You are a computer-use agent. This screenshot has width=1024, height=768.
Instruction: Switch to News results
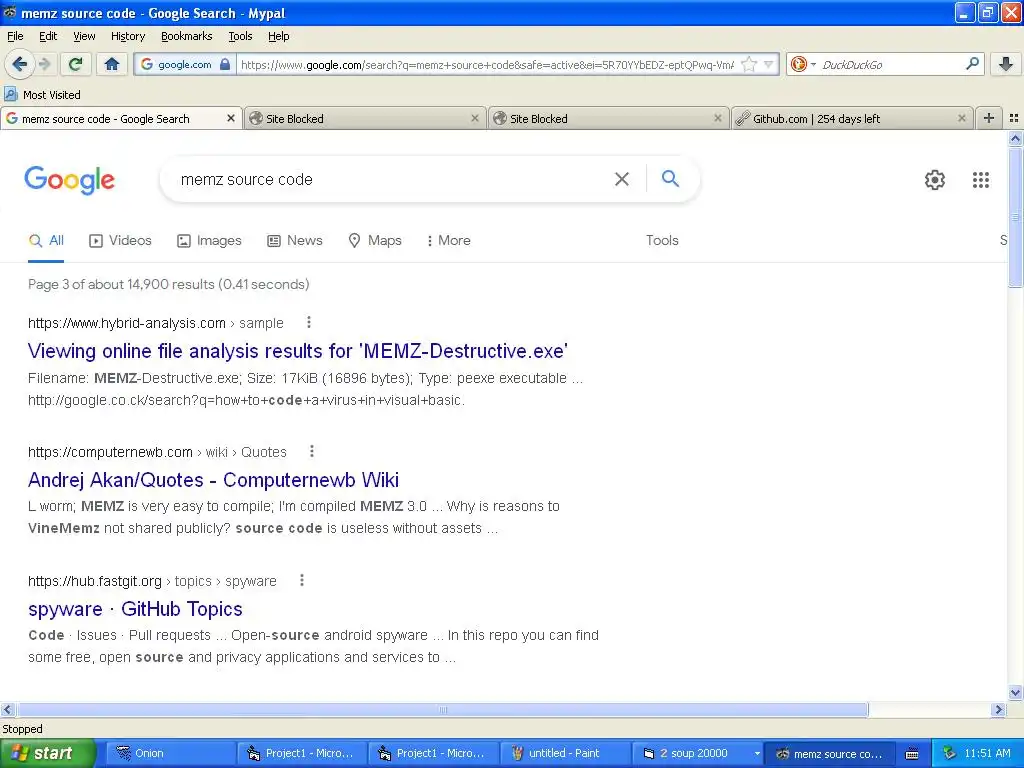(x=295, y=240)
